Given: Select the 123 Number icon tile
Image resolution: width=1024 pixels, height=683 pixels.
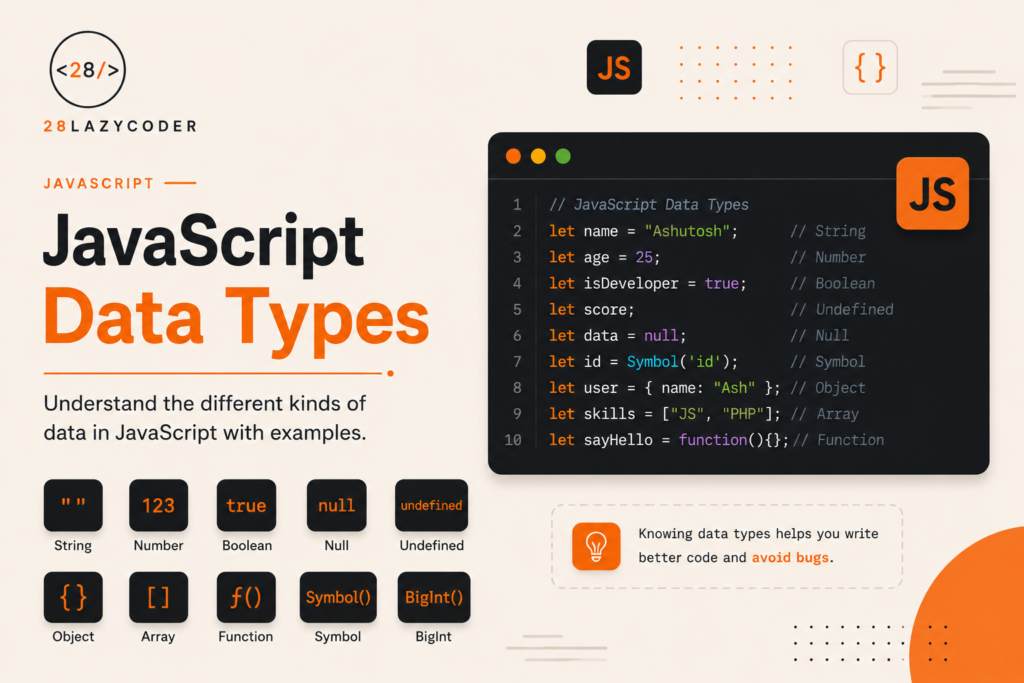Looking at the screenshot, I should (x=159, y=505).
